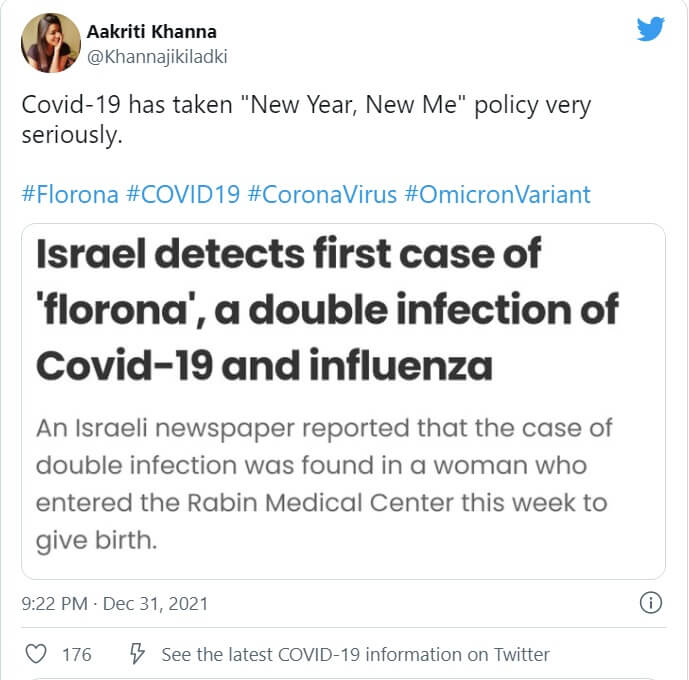Click the lightning bolt icon
This screenshot has width=689, height=680.
click(x=139, y=655)
